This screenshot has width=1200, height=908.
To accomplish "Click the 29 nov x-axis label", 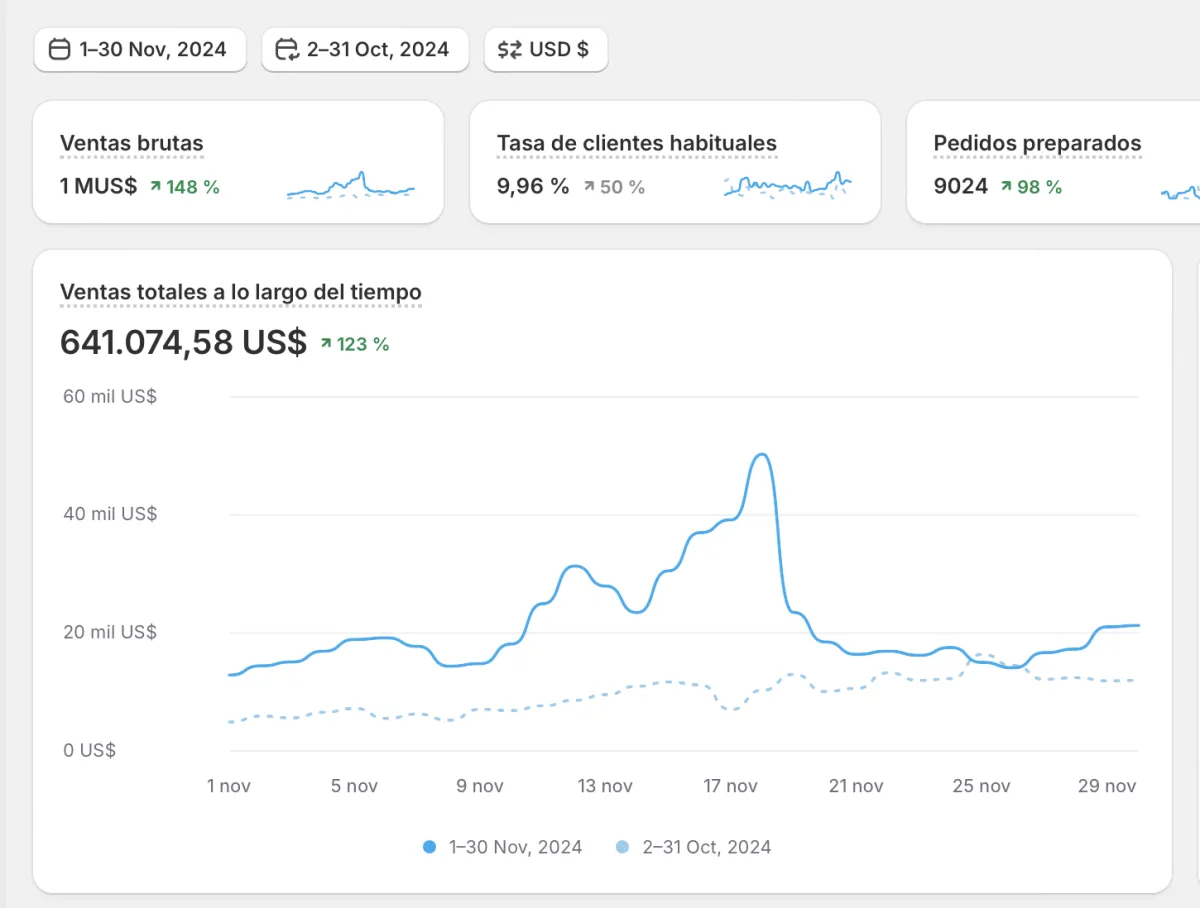I will [x=1107, y=786].
